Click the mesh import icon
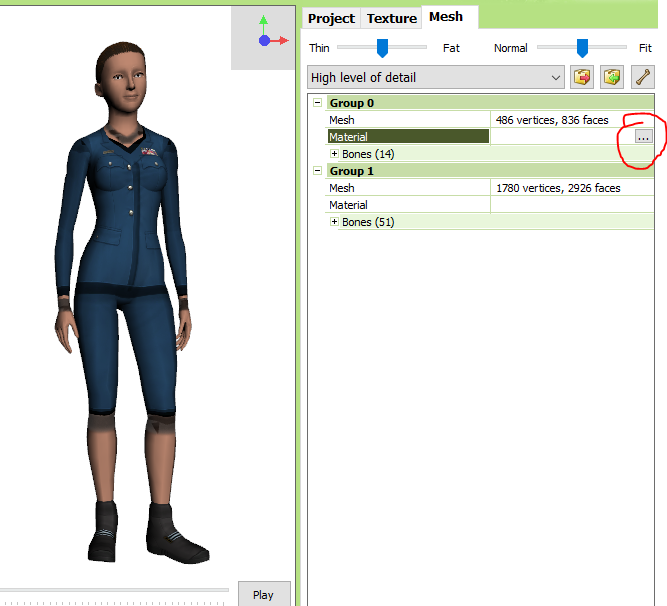This screenshot has height=606, width=667. point(612,77)
